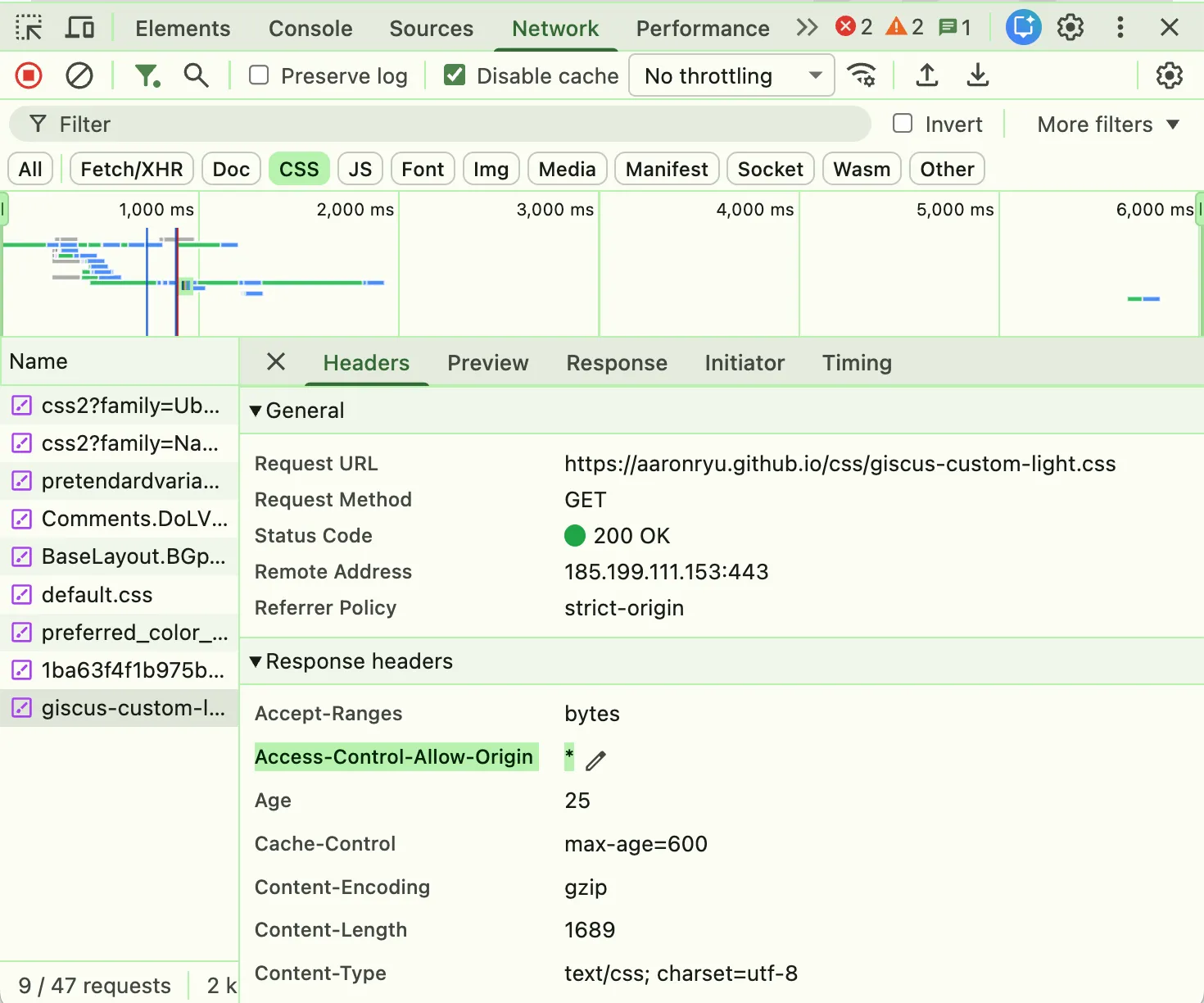Viewport: 1204px width, 1003px height.
Task: Open the No throttling dropdown
Action: (731, 75)
